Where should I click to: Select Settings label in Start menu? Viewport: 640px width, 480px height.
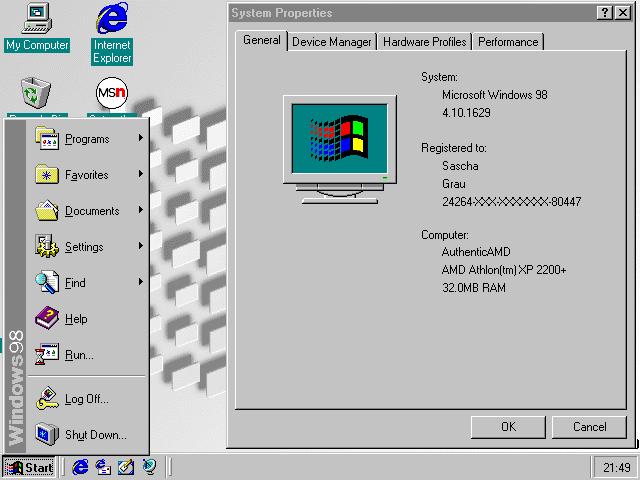84,247
